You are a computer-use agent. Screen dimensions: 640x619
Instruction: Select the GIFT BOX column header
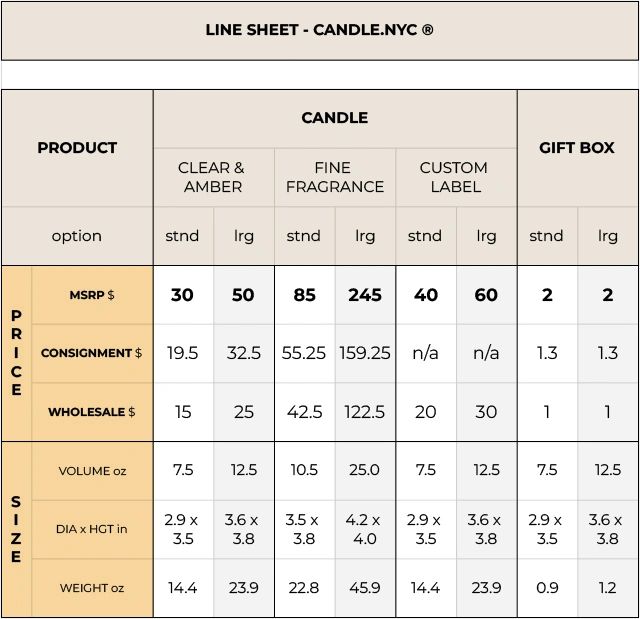(577, 148)
